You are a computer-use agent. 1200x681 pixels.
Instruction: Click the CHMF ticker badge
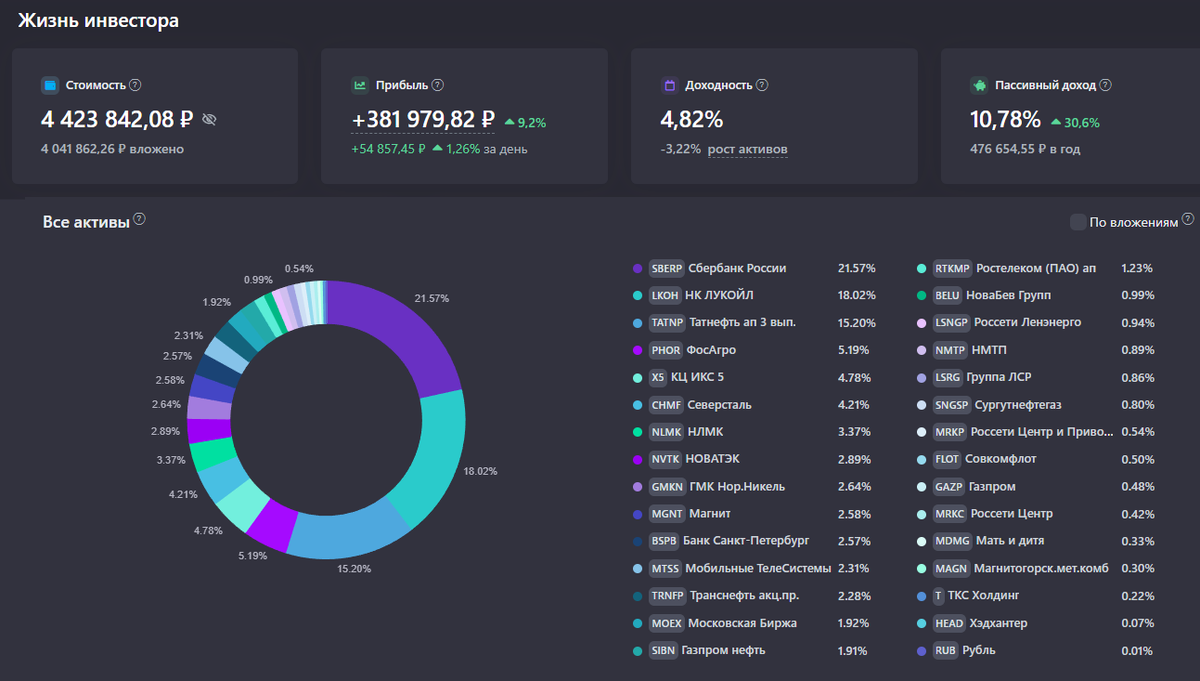click(x=665, y=405)
